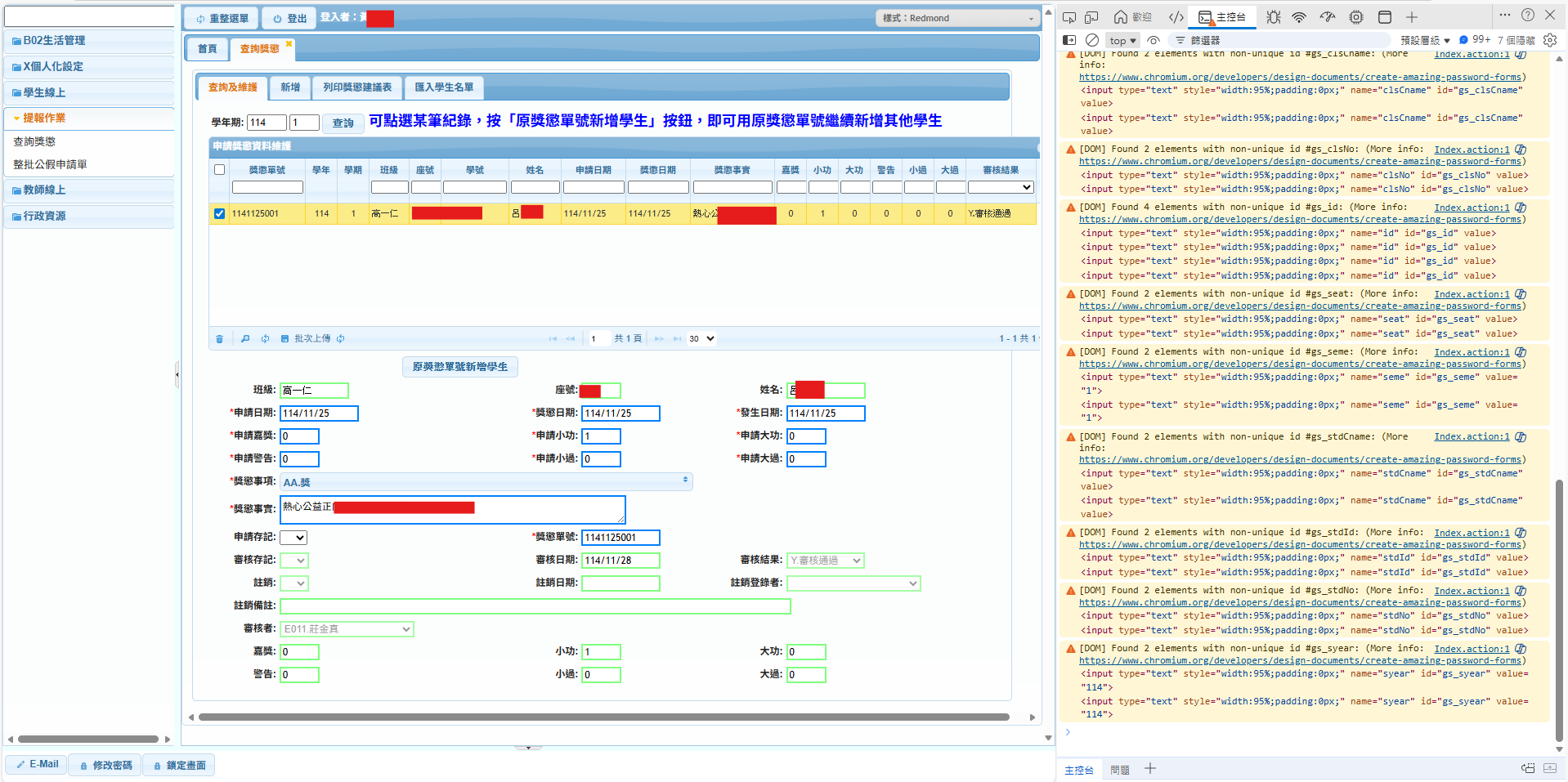Click the 原獎懲單號新增學生 button
The image size is (1568, 782).
tap(460, 367)
